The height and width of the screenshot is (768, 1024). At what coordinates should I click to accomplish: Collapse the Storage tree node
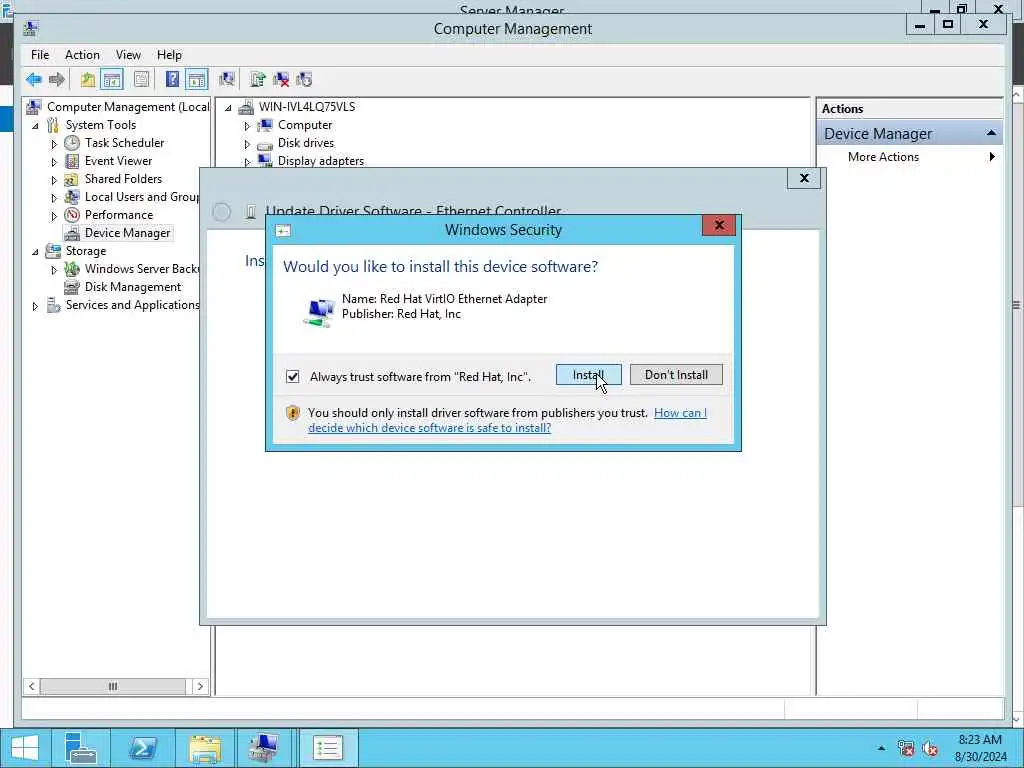click(35, 251)
